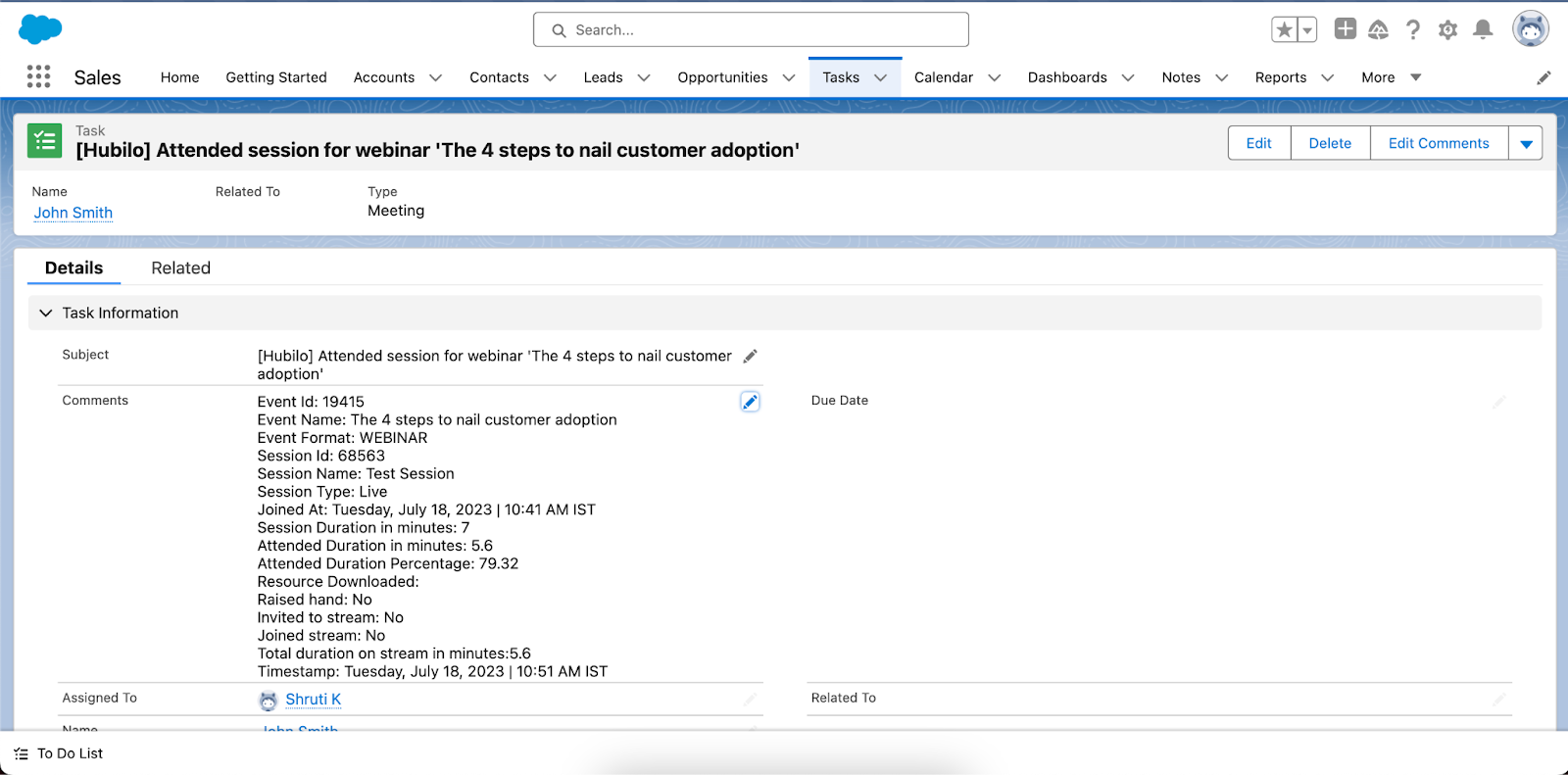Show more actions next to Edit Comments
The width and height of the screenshot is (1568, 775).
pyautogui.click(x=1525, y=144)
